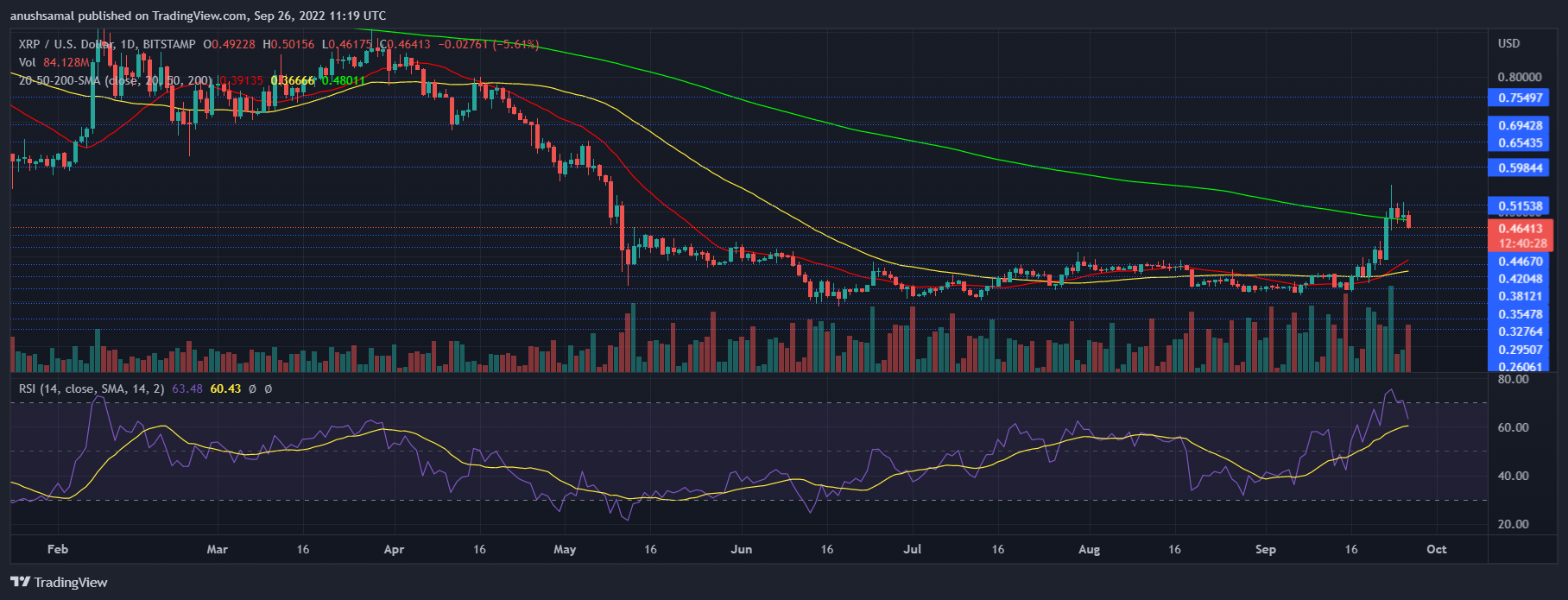Click the L0.46175 low price value
The width and height of the screenshot is (1568, 600).
click(349, 44)
